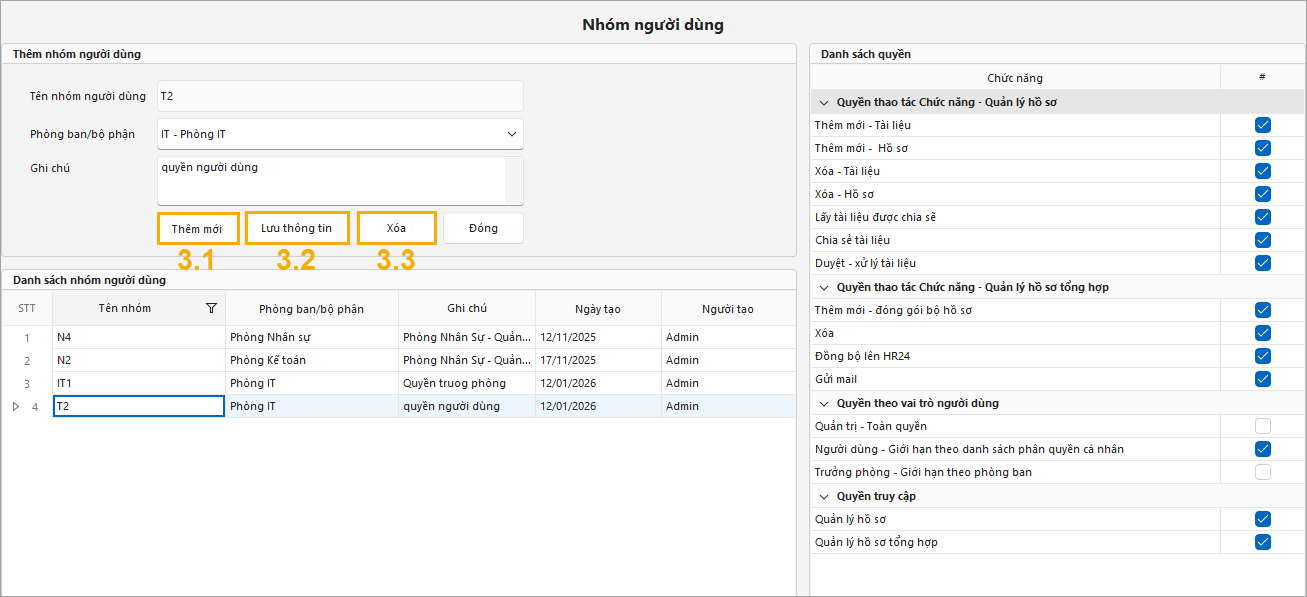Collapse Quyền thao tác Chức năng - Quản lý hồ sơ group
The height and width of the screenshot is (597, 1307).
[825, 102]
